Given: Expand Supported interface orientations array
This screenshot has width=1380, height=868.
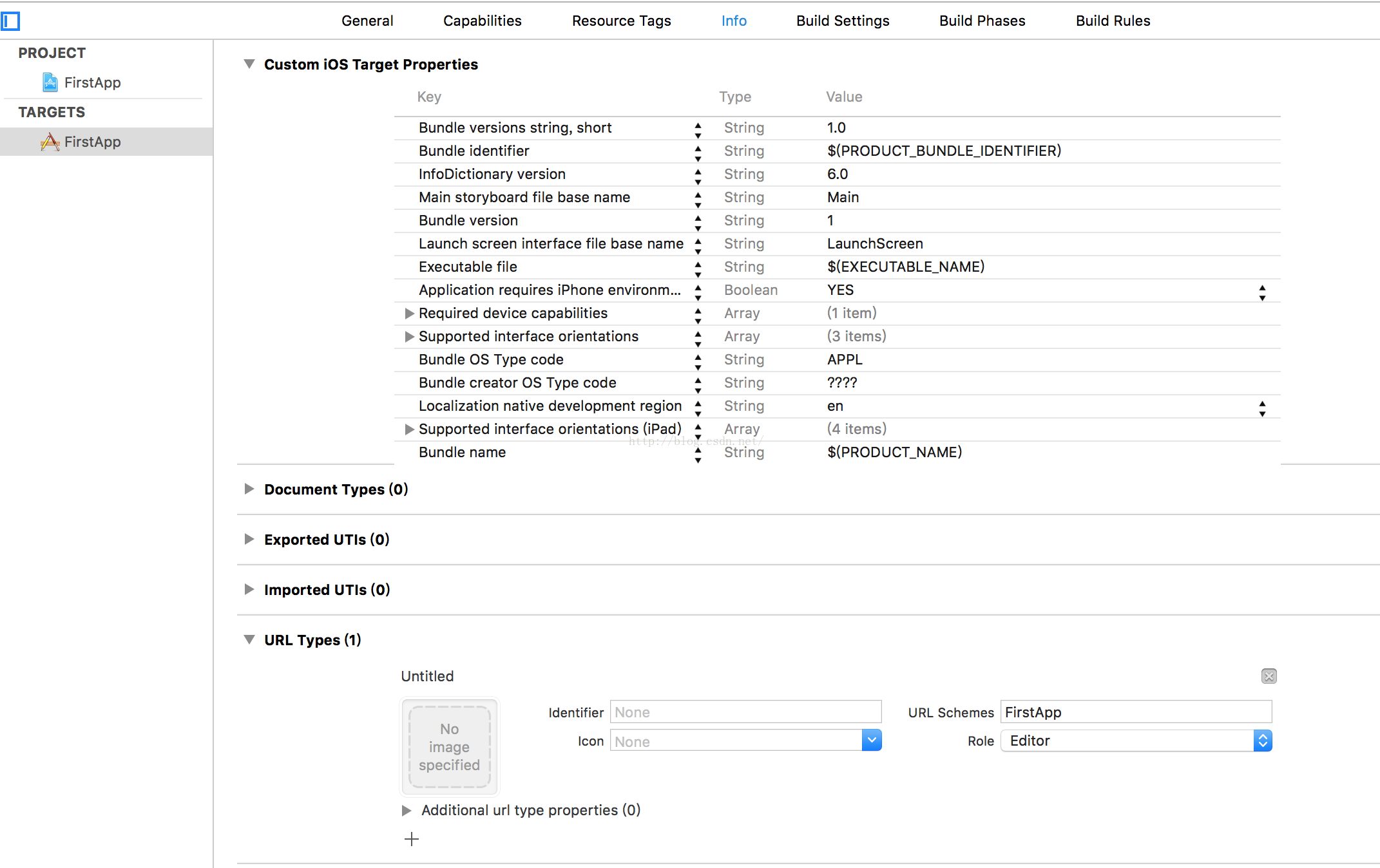Looking at the screenshot, I should (x=409, y=337).
